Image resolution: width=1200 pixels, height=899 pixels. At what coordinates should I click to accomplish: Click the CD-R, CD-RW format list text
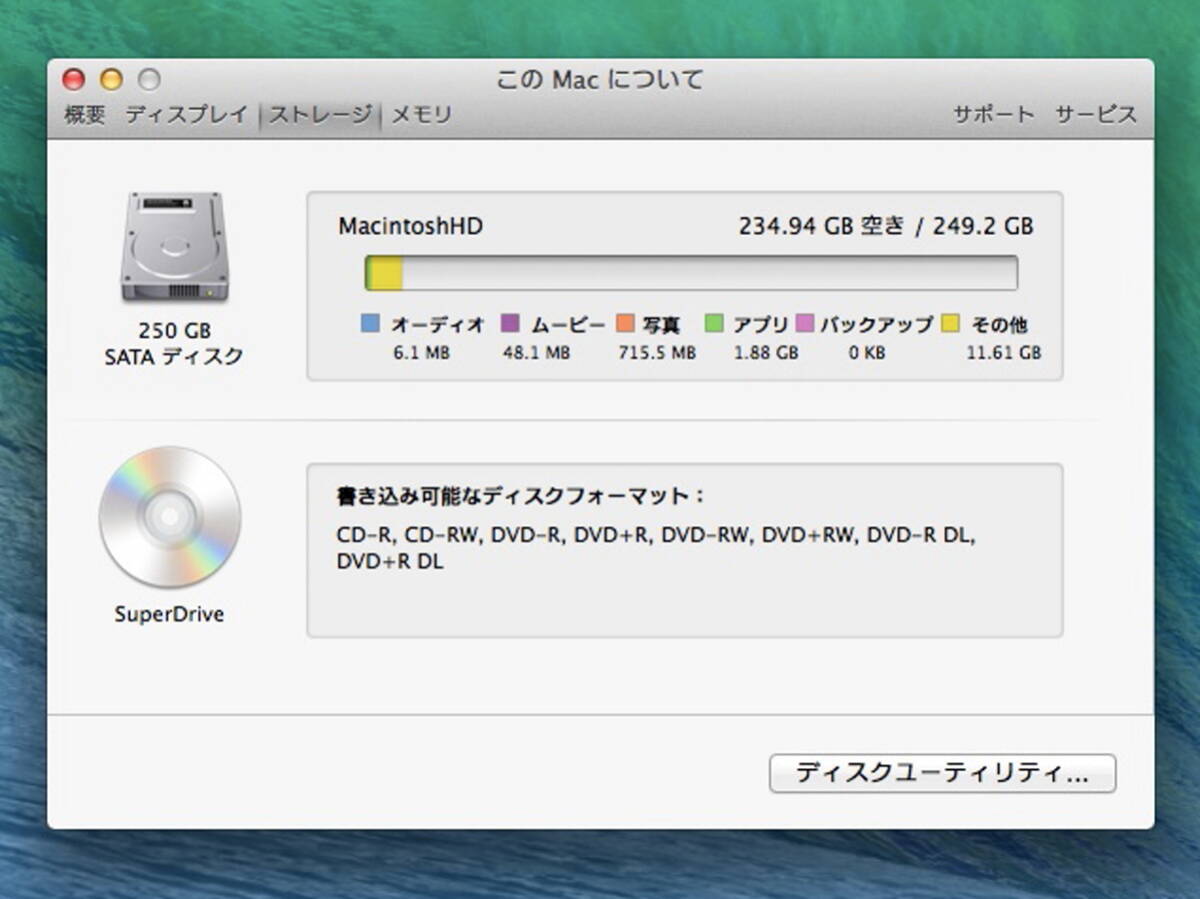coord(656,548)
